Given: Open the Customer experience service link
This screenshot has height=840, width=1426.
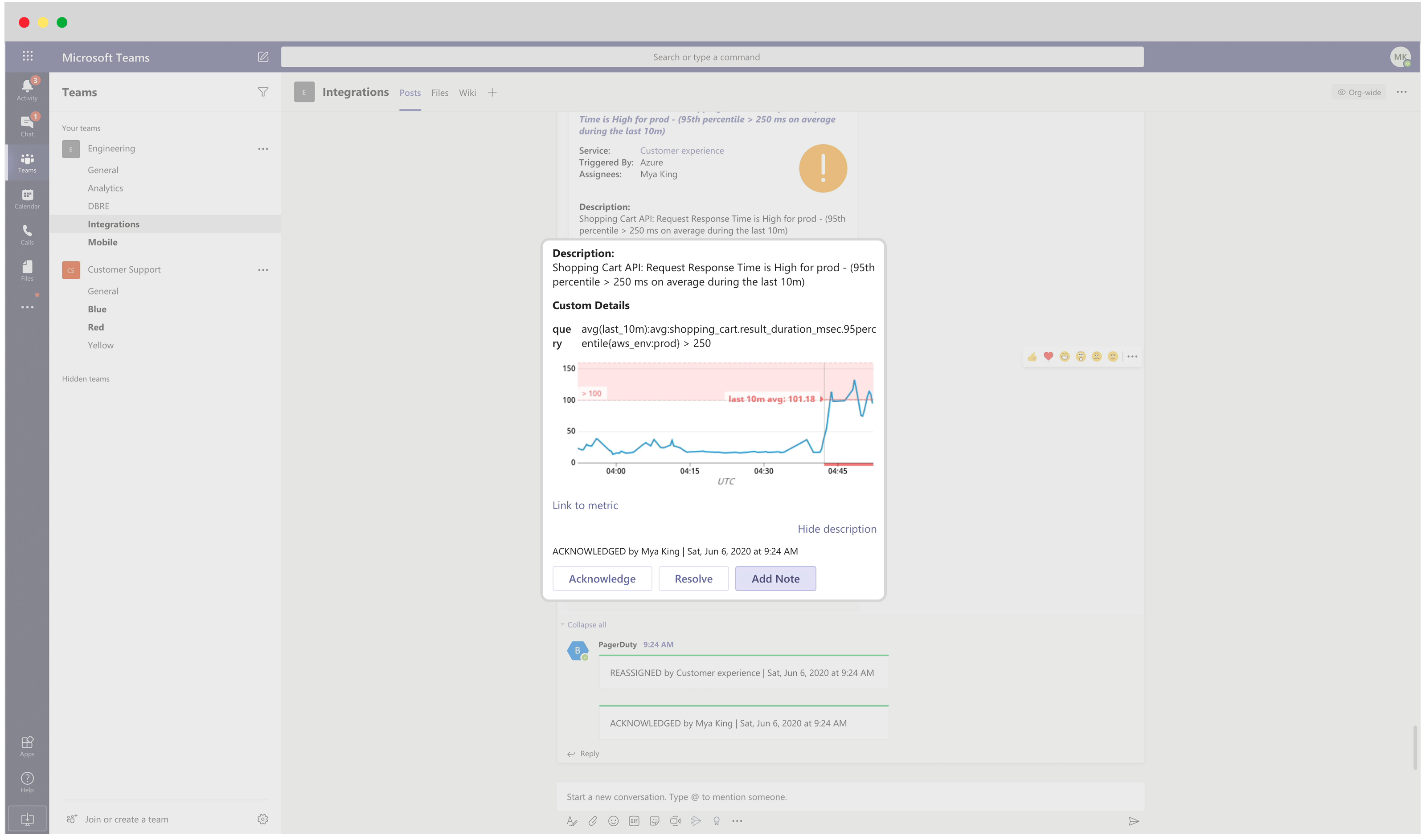Looking at the screenshot, I should point(682,151).
